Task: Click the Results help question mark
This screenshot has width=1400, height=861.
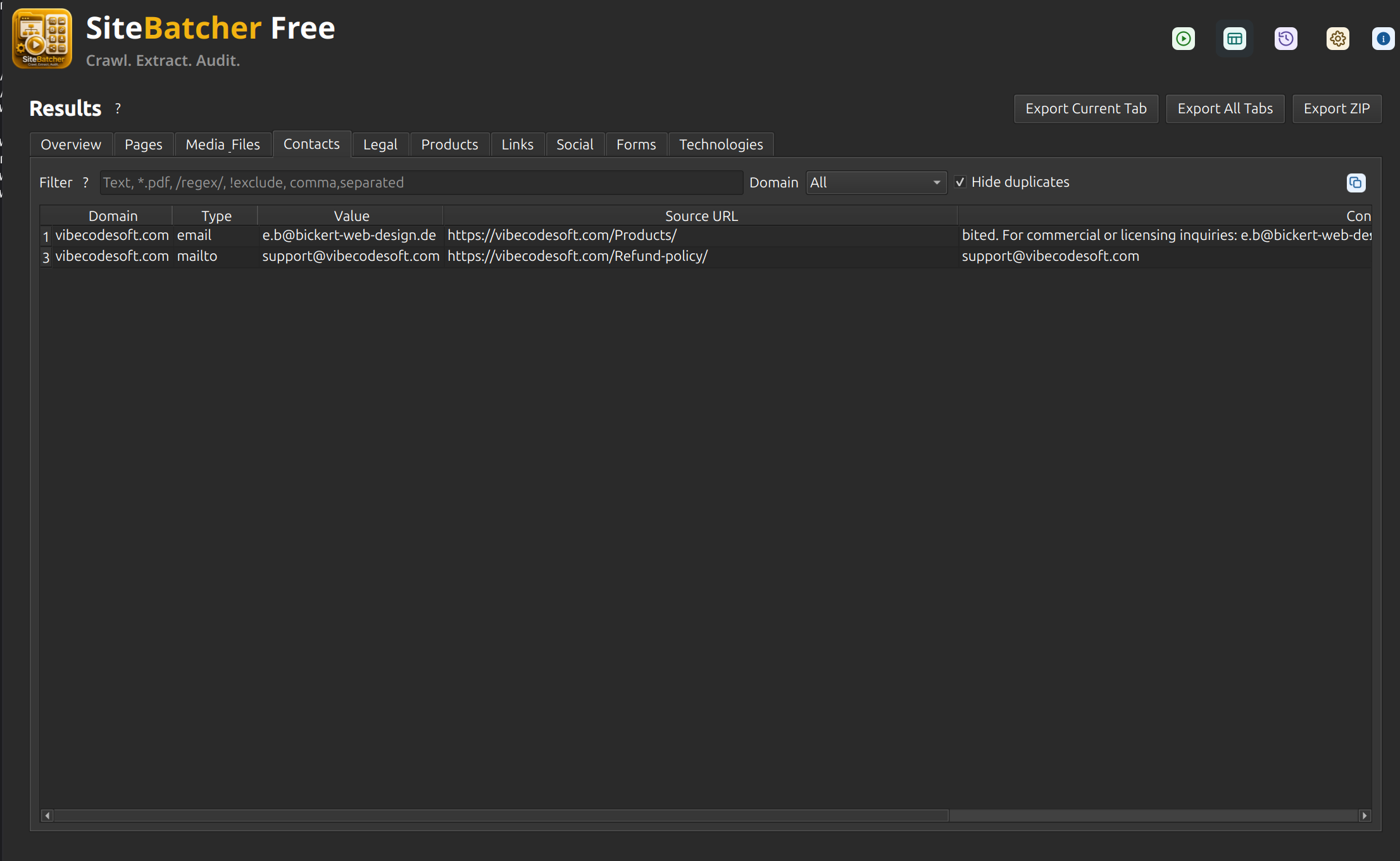Action: click(118, 108)
